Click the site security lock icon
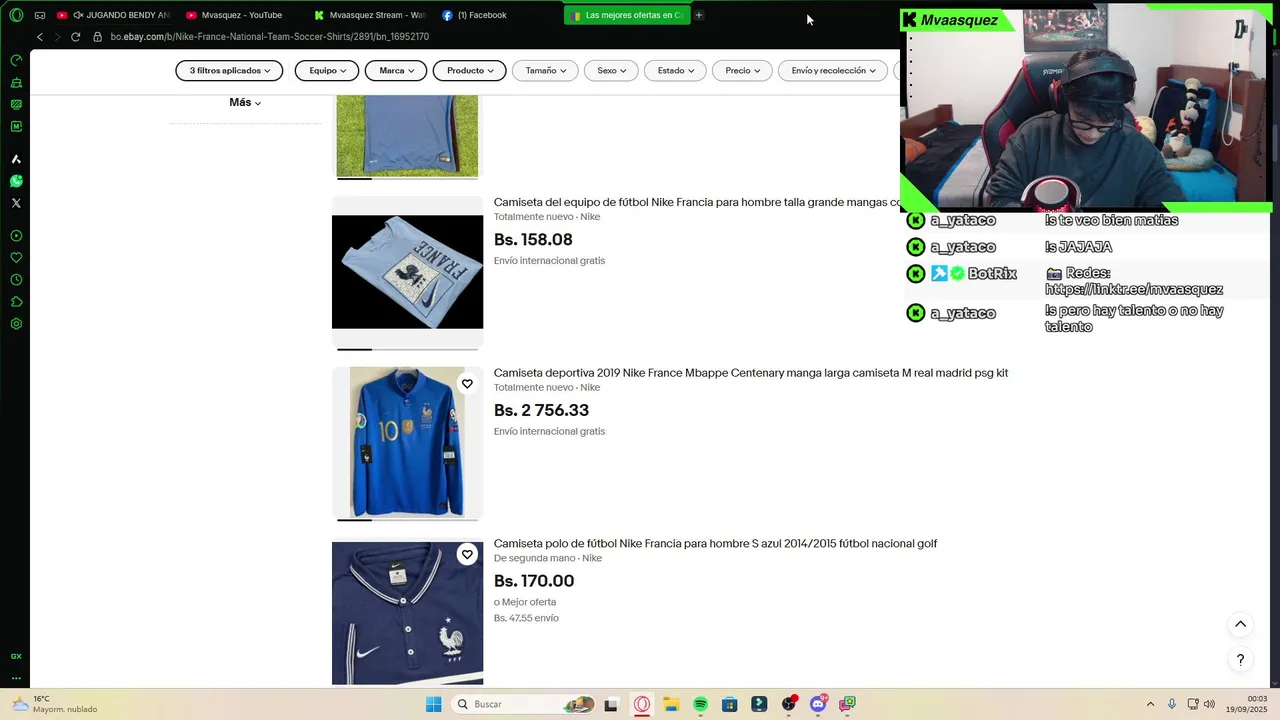This screenshot has width=1280, height=720. pos(97,37)
